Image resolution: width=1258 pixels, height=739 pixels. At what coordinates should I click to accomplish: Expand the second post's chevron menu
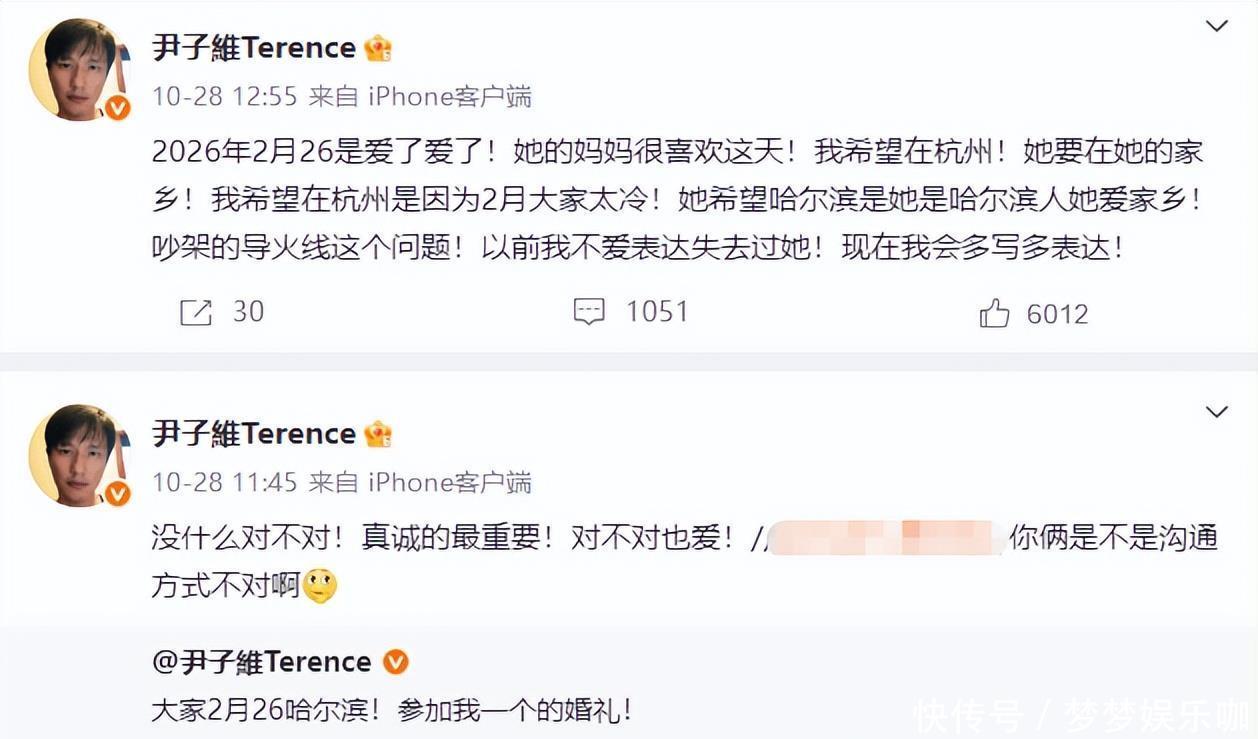1216,412
